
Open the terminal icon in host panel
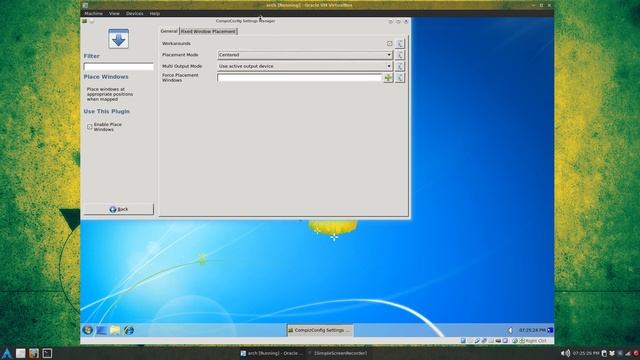(x=47, y=353)
